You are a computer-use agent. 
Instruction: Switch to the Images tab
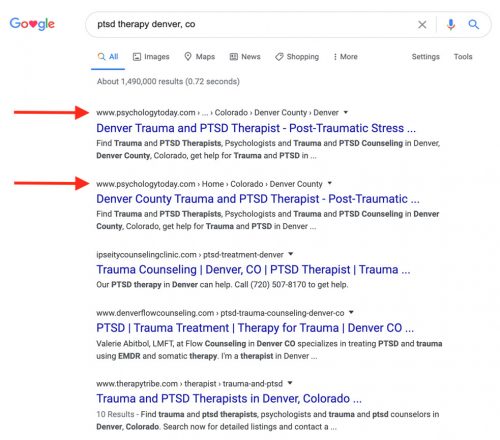tap(151, 57)
